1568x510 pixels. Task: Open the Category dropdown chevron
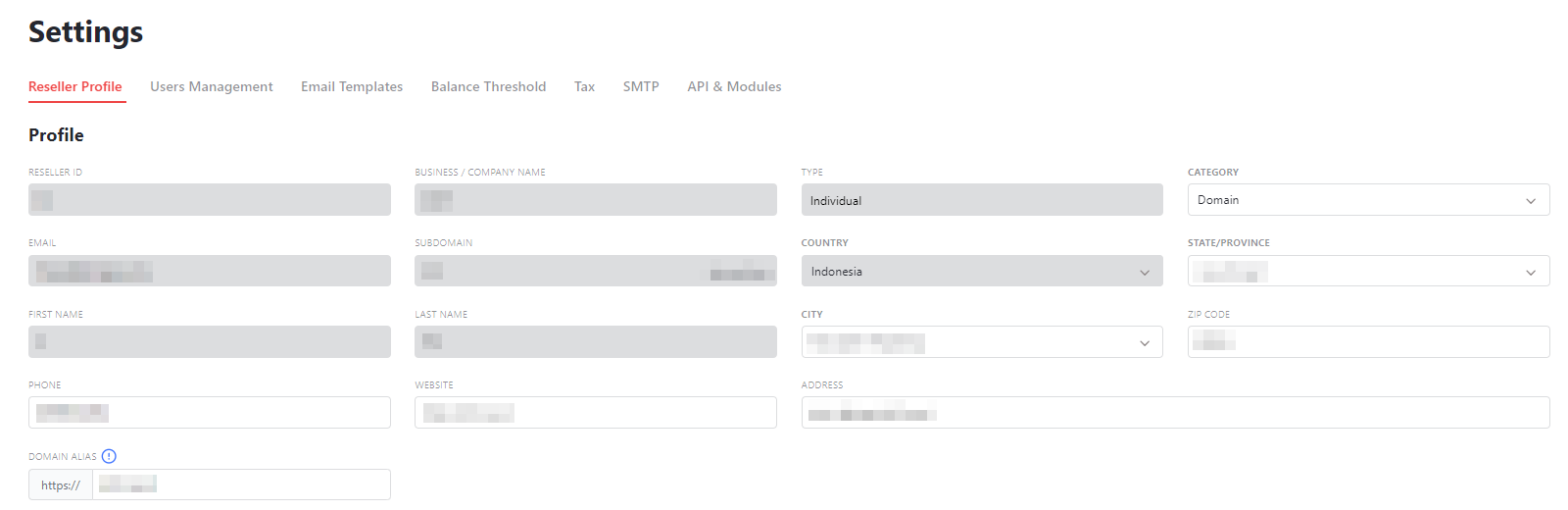coord(1531,200)
